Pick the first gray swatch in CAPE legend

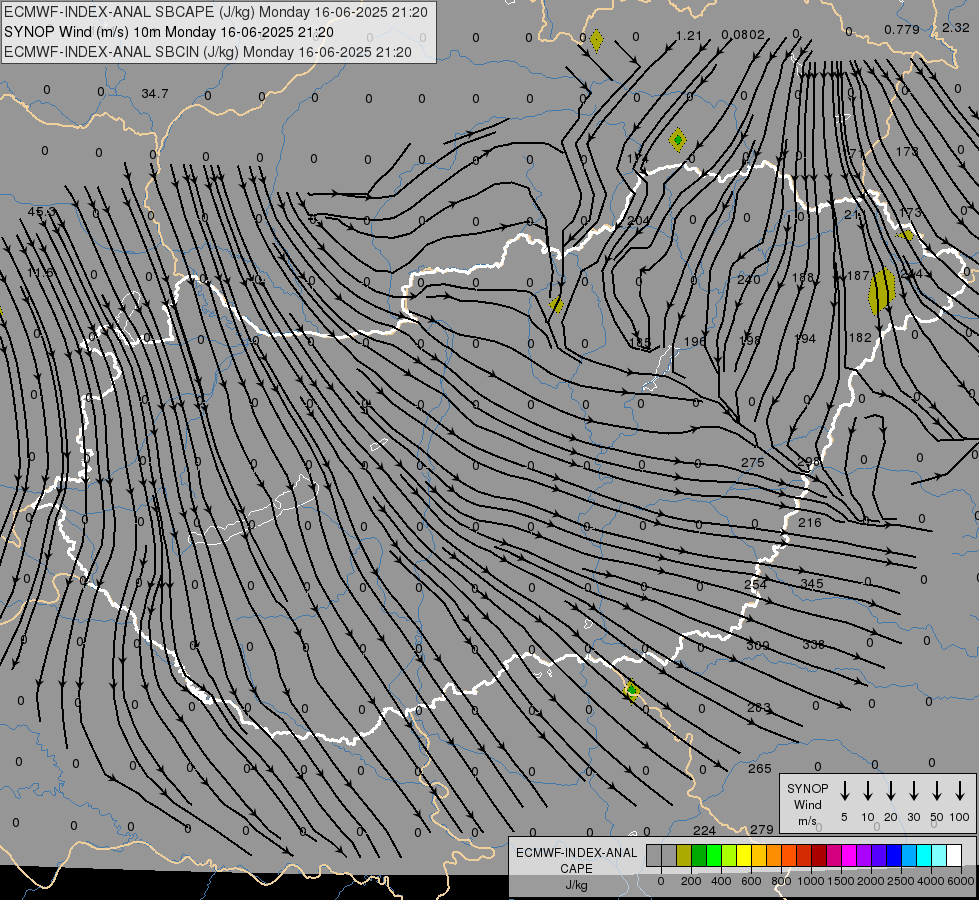point(654,856)
